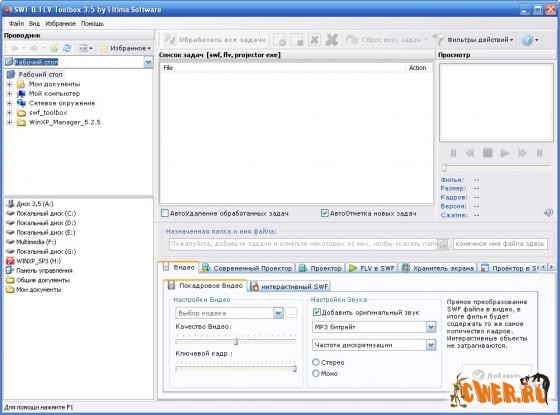560x415 pixels.
Task: Open the blue help icon dropdown
Action: pos(530,40)
